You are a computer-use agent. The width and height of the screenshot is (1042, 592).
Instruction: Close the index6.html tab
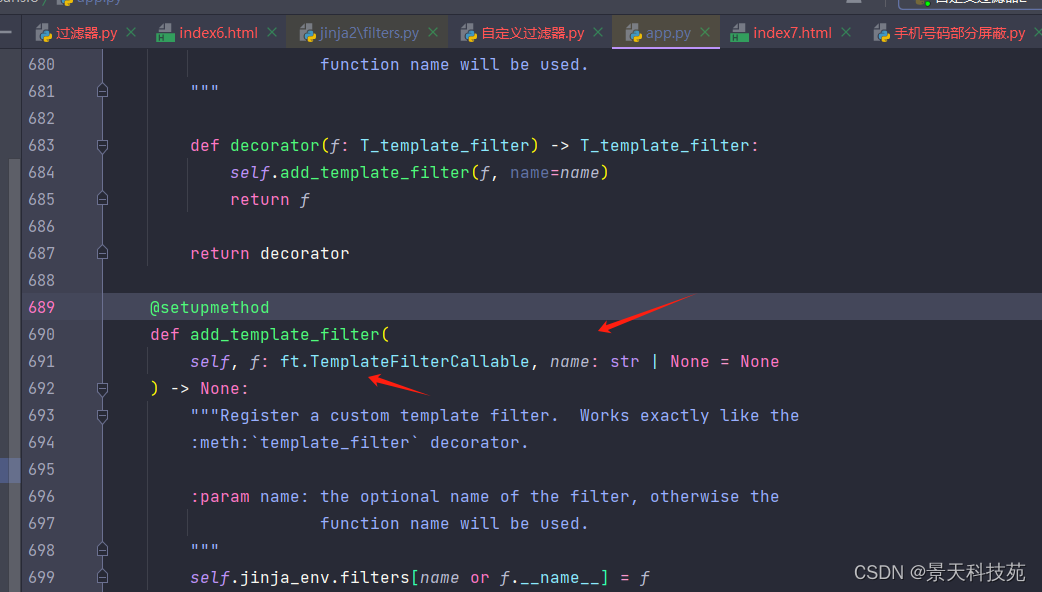pos(272,33)
